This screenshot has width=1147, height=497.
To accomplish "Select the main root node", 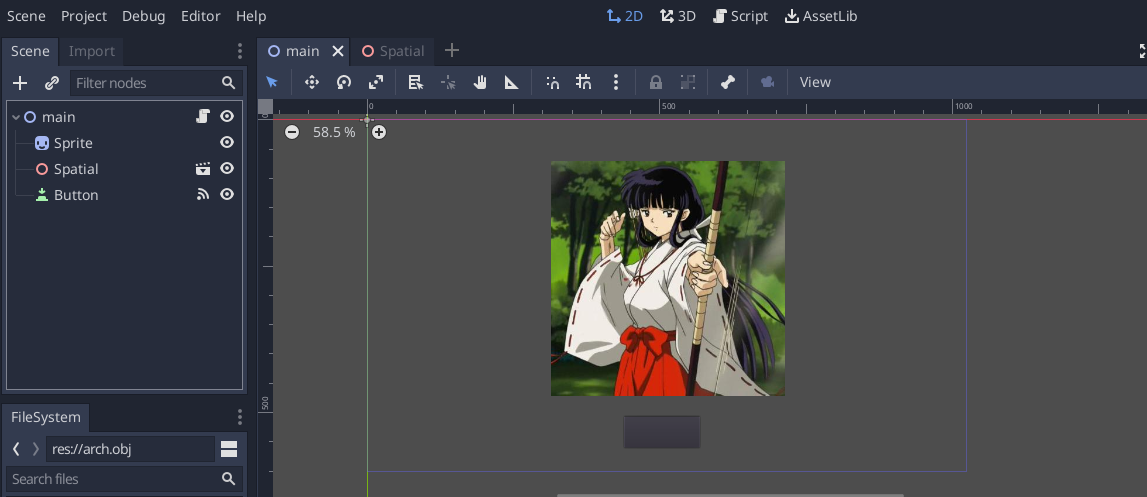I will point(59,117).
